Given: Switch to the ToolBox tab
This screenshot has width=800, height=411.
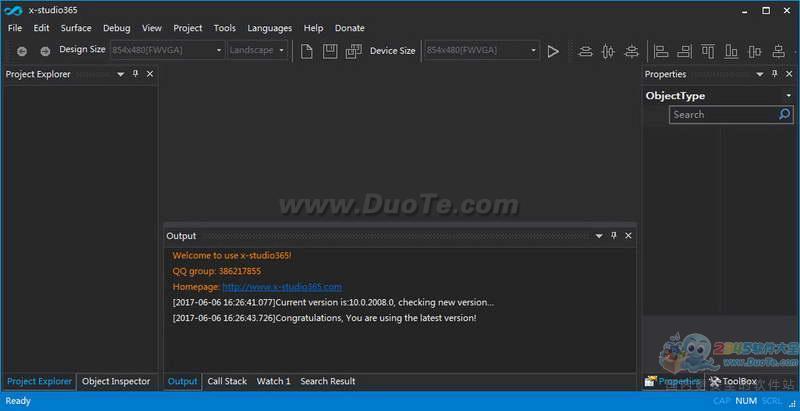Looking at the screenshot, I should 734,381.
